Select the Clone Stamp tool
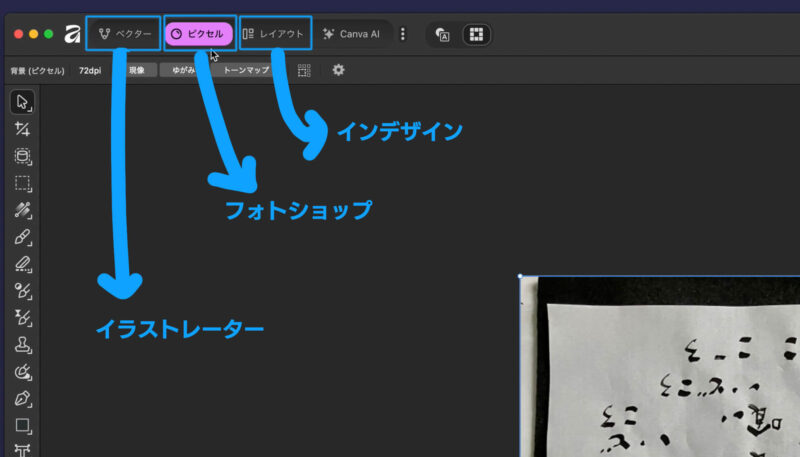 coord(22,345)
